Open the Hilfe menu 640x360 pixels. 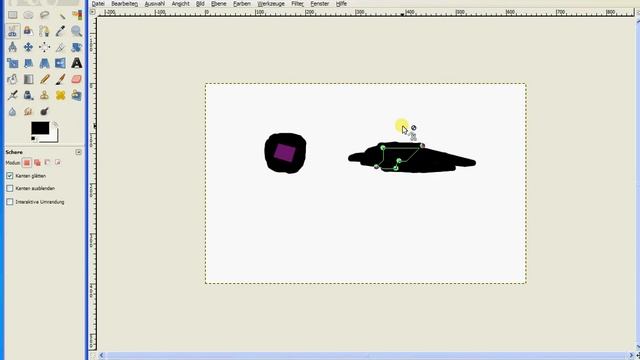pos(341,4)
